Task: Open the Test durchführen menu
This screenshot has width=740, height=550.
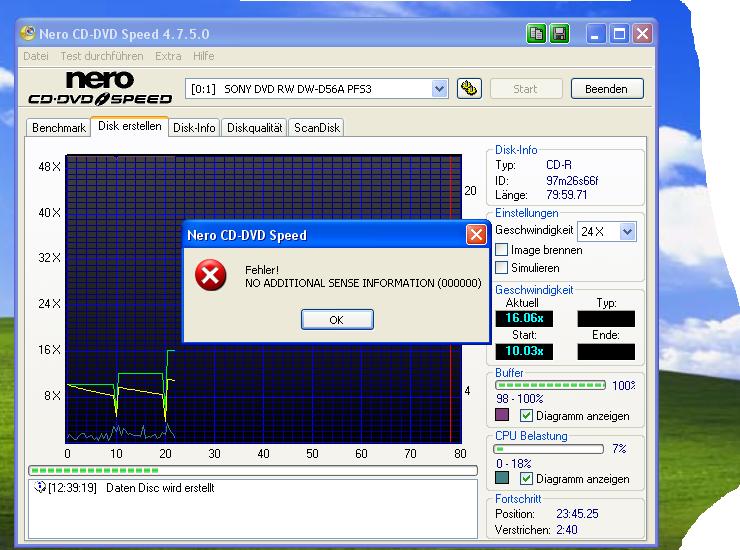Action: (101, 56)
